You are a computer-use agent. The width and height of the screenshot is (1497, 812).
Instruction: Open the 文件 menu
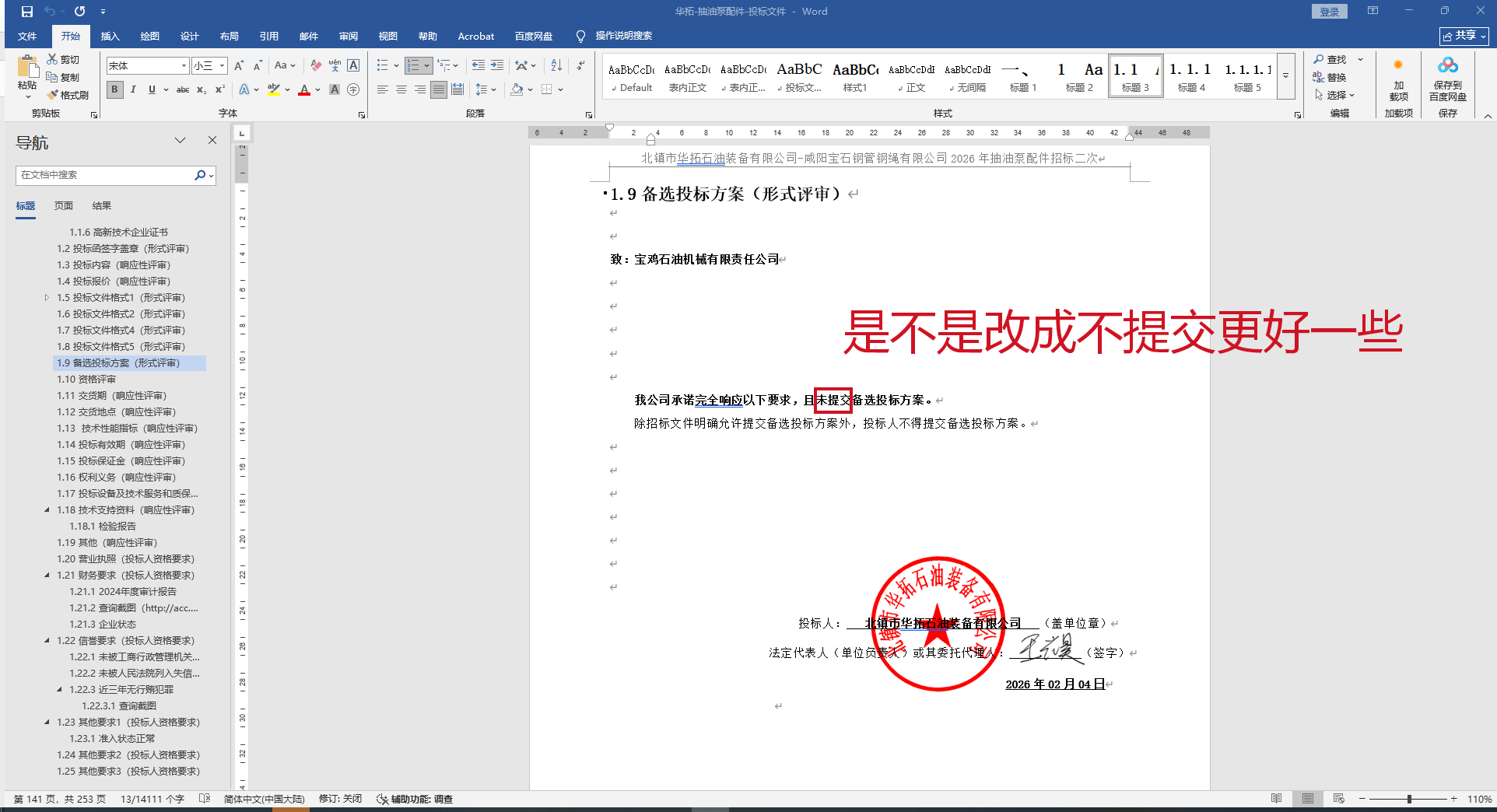pos(27,36)
